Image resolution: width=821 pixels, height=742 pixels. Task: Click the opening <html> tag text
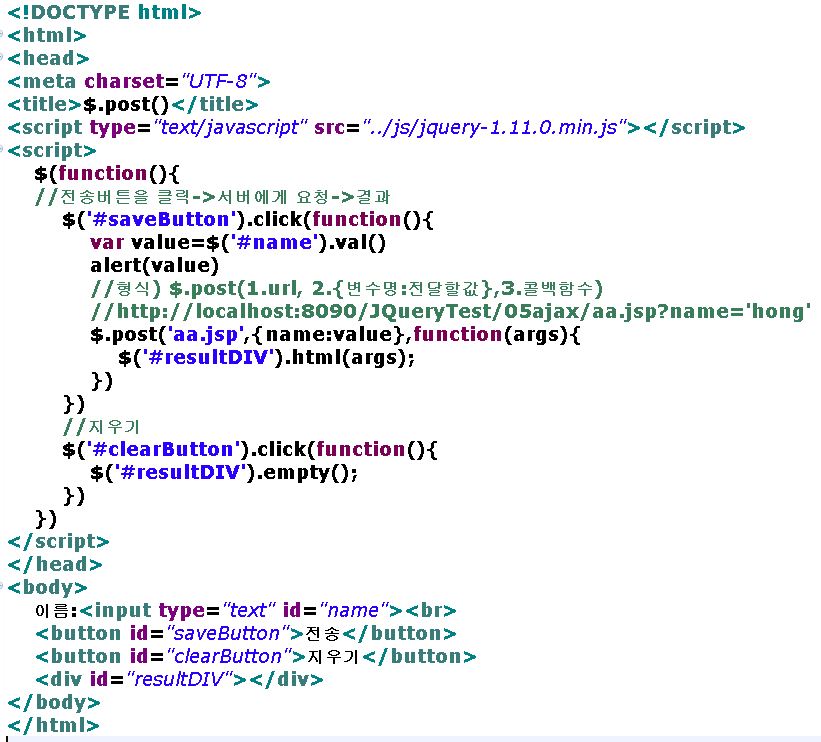click(47, 35)
